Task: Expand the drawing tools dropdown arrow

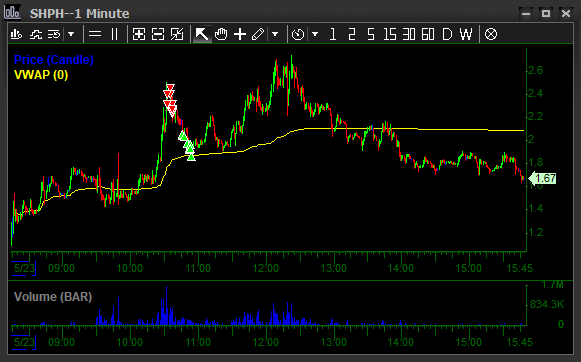Action: click(x=275, y=34)
